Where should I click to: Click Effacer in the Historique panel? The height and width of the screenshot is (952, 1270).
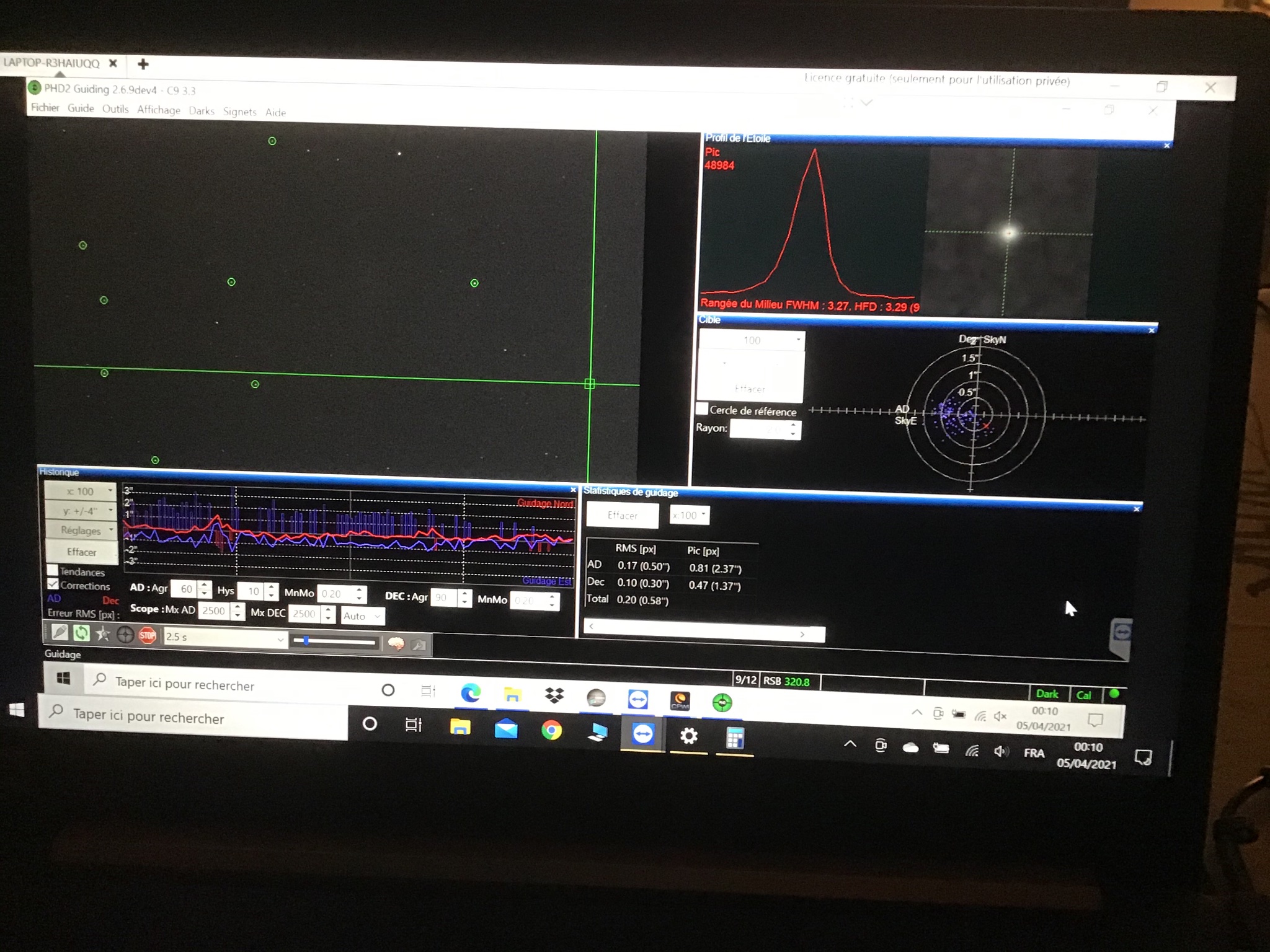[81, 552]
